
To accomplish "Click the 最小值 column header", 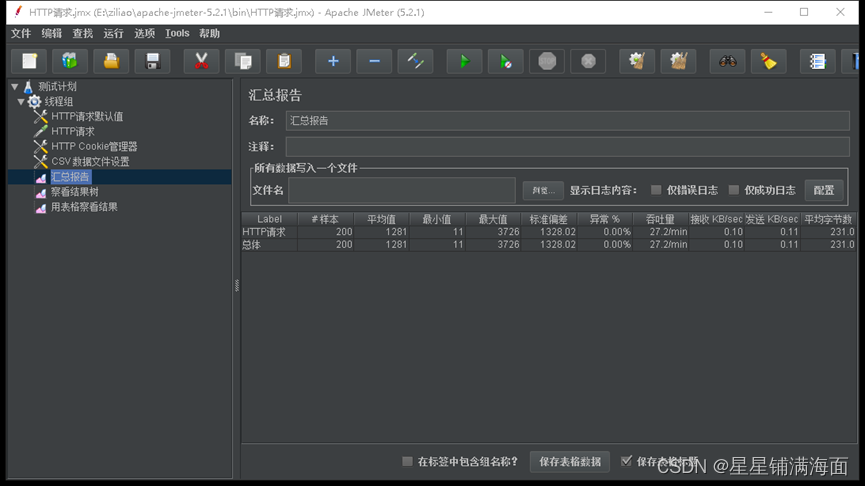I will [437, 220].
